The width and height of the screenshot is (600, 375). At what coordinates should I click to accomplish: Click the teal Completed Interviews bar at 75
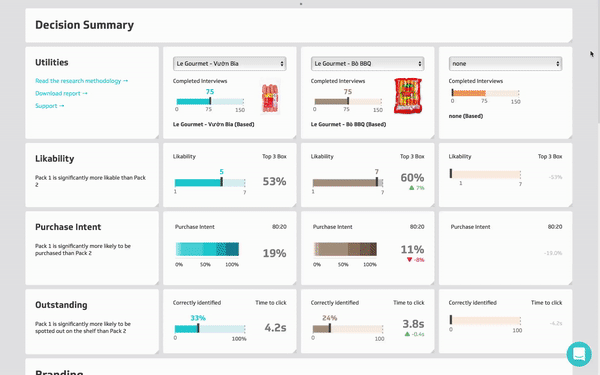click(x=210, y=101)
